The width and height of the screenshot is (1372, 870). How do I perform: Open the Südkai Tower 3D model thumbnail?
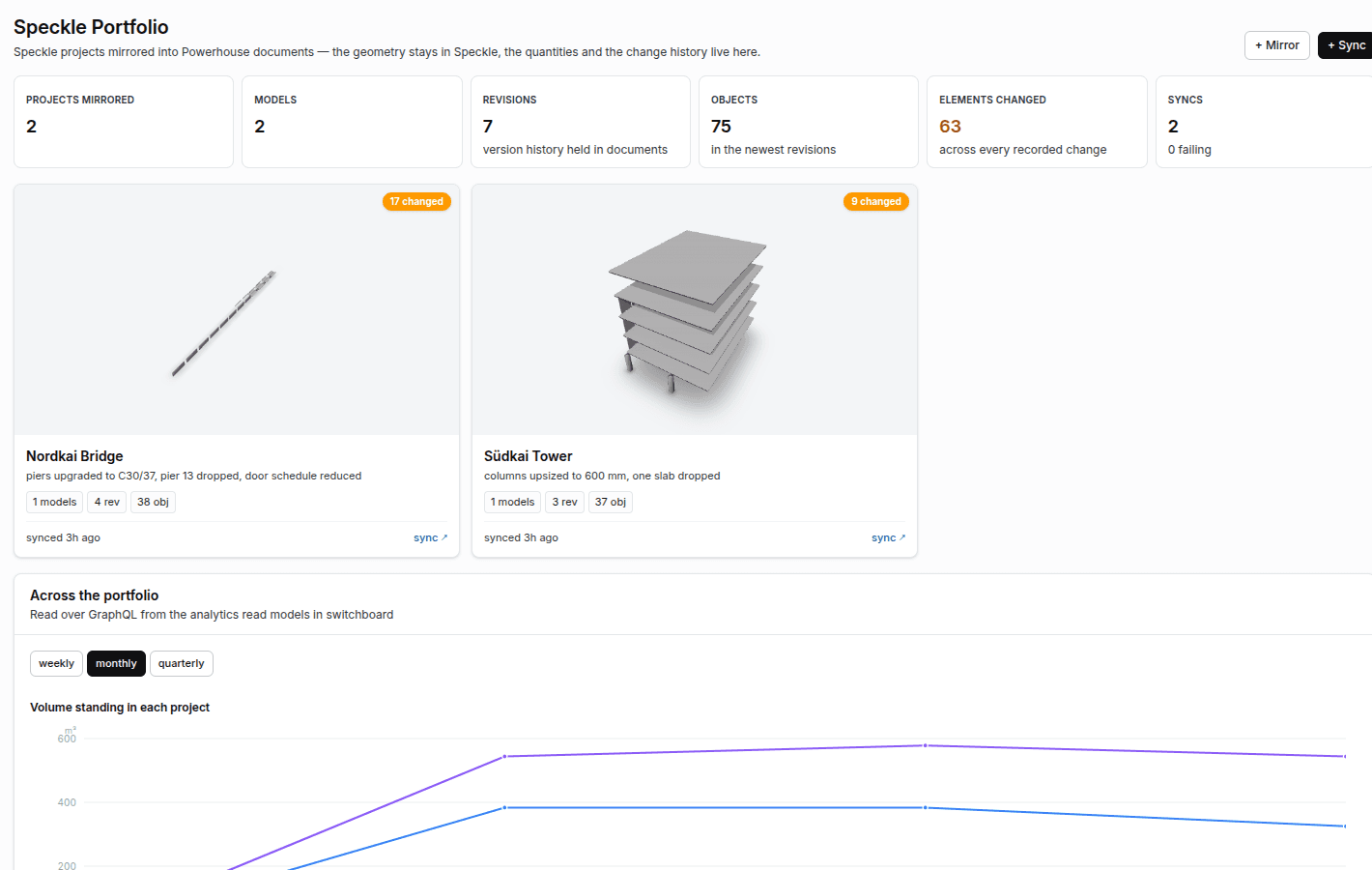point(695,309)
